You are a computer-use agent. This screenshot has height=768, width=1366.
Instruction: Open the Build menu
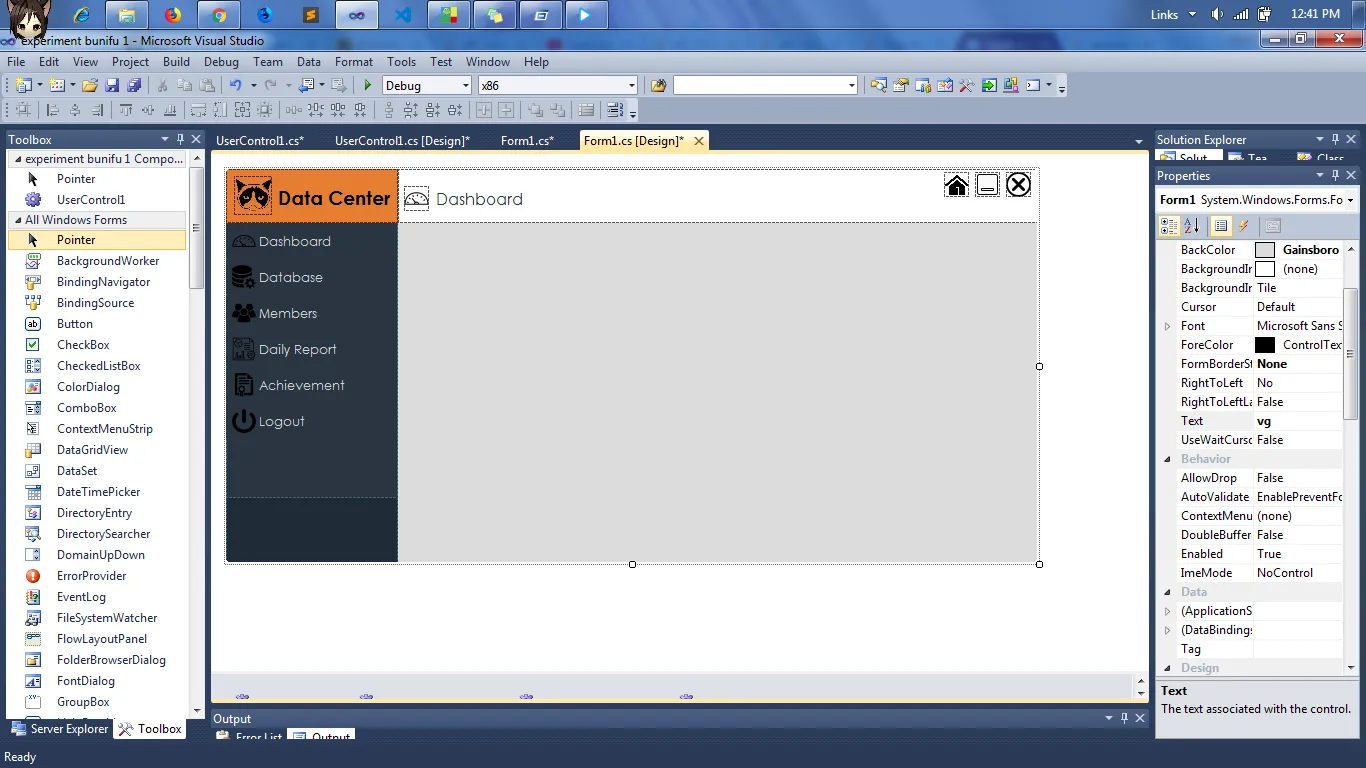(176, 62)
